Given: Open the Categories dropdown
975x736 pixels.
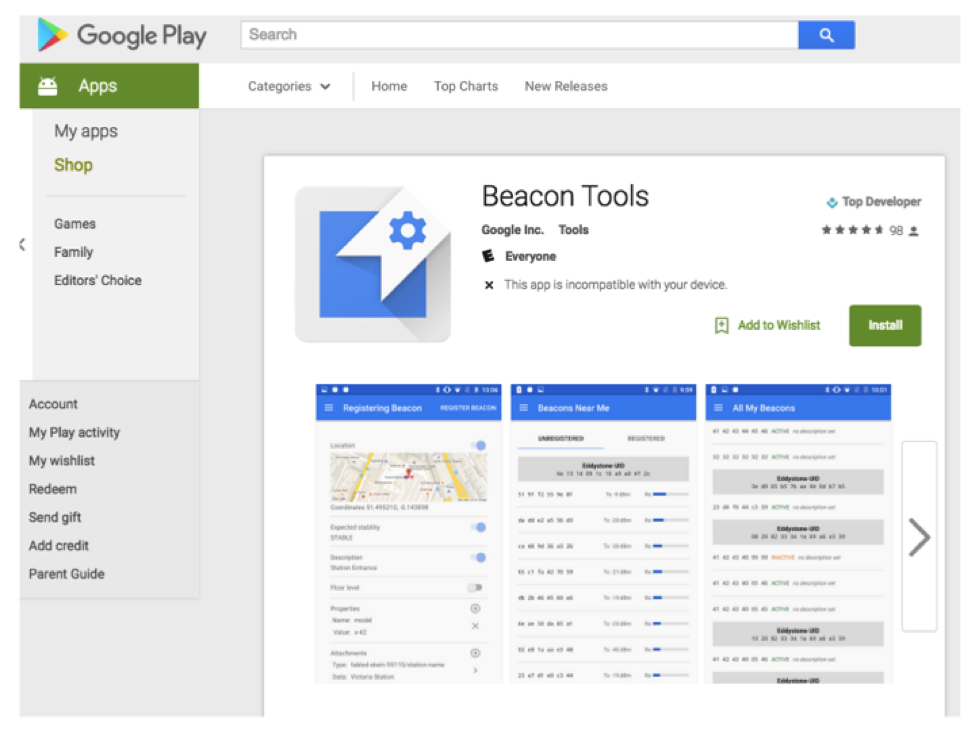Looking at the screenshot, I should pos(289,86).
